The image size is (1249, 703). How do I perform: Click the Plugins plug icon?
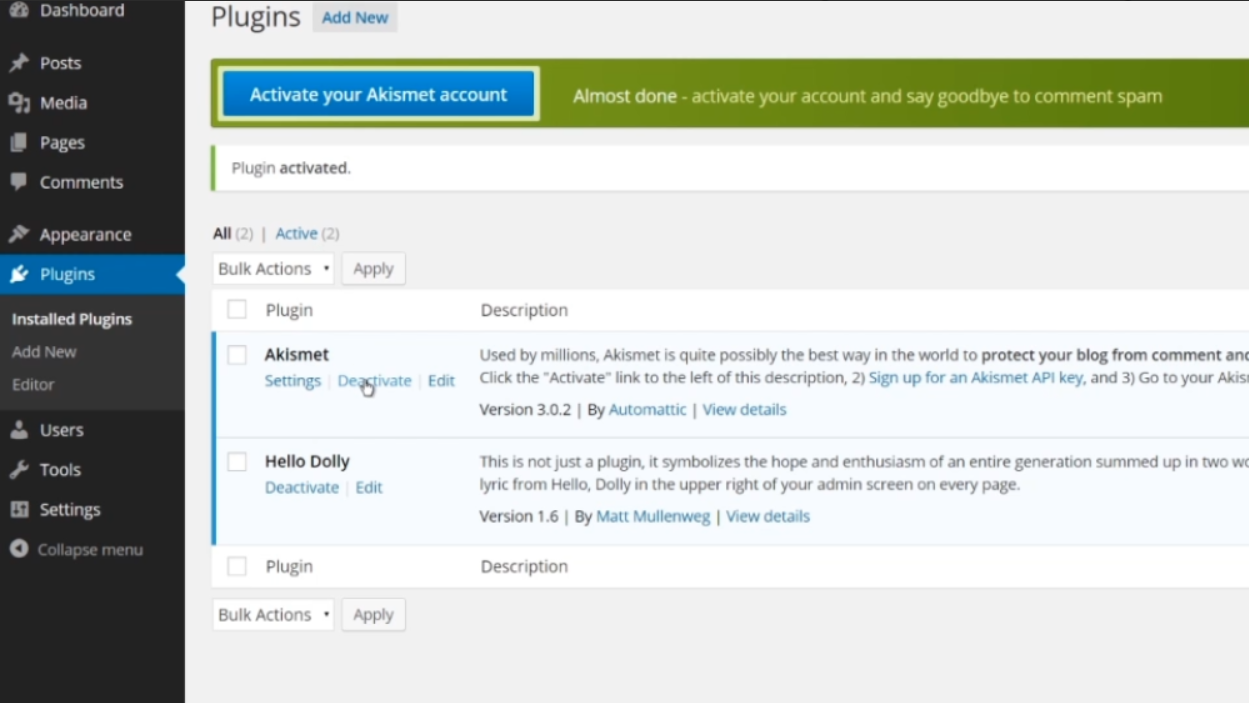tap(19, 274)
